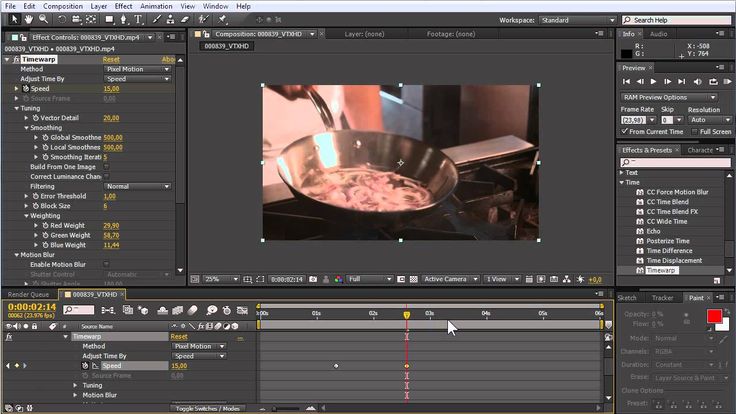Take a snapshot of the viewer
This screenshot has height=414, width=736.
tap(313, 279)
